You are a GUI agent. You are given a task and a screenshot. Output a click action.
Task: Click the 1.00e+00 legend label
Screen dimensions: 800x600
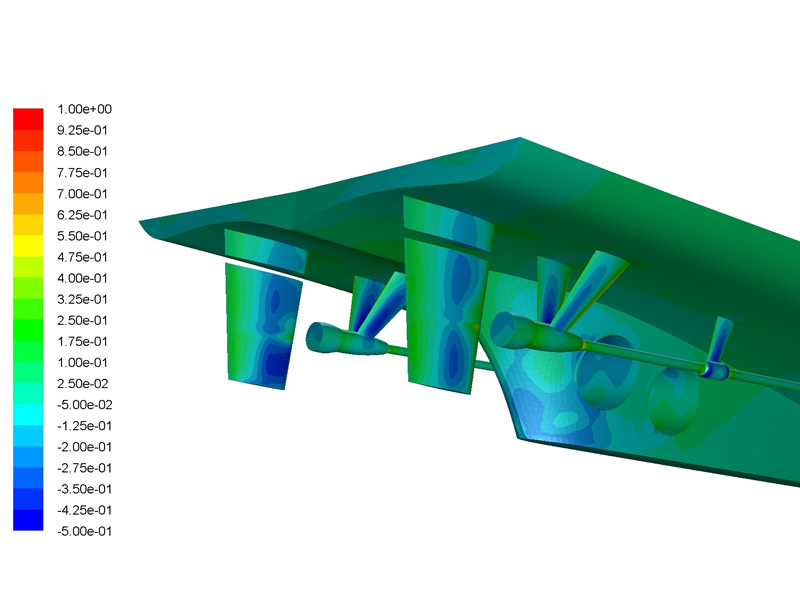click(84, 109)
